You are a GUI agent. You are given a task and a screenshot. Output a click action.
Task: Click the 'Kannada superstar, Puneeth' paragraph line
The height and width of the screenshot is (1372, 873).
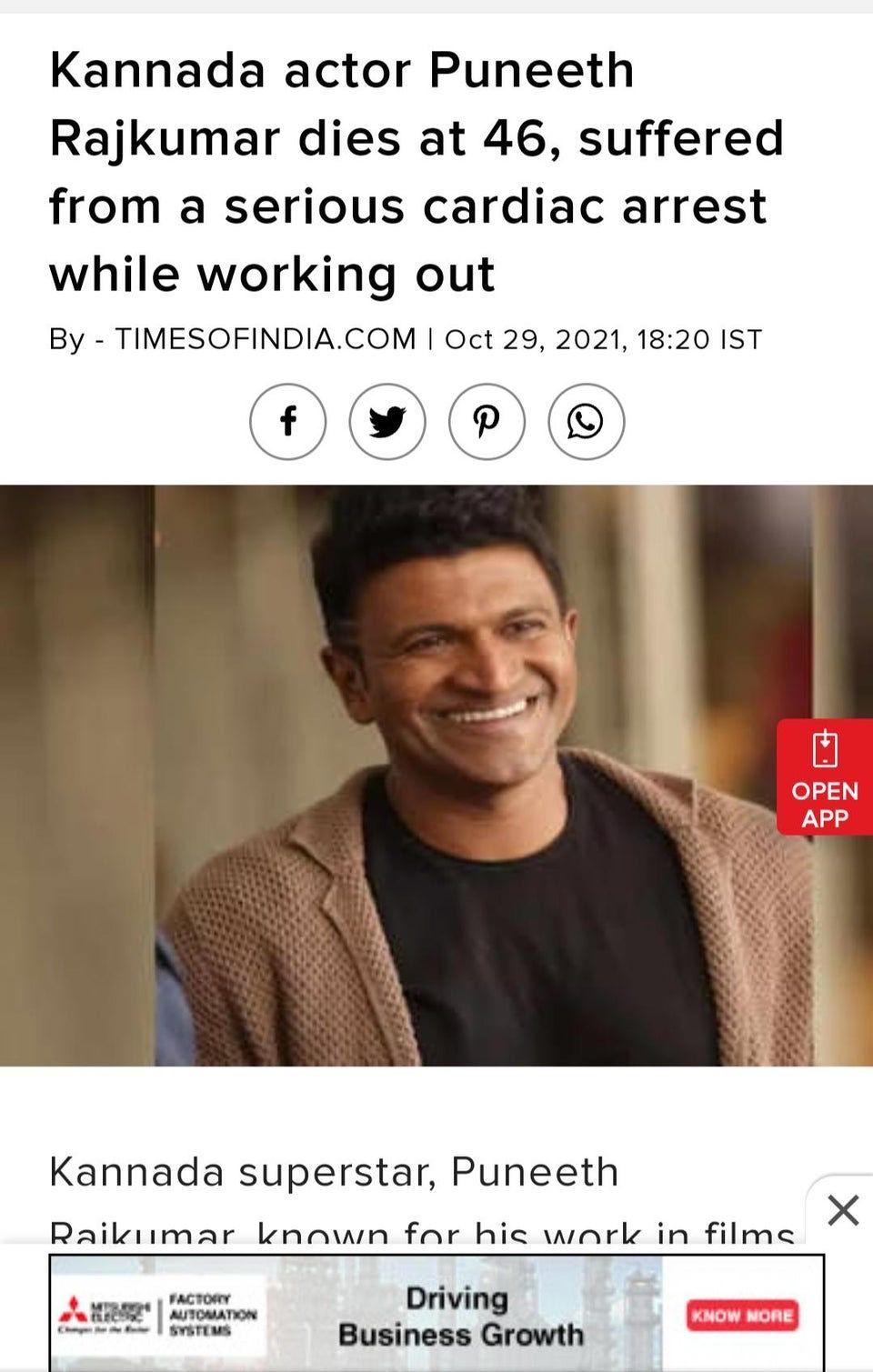point(334,1172)
